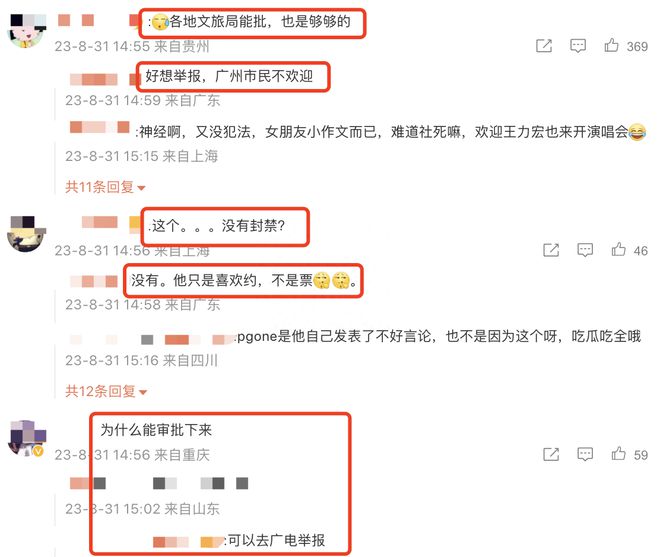Open the reply 可以去广电举报

point(276,540)
